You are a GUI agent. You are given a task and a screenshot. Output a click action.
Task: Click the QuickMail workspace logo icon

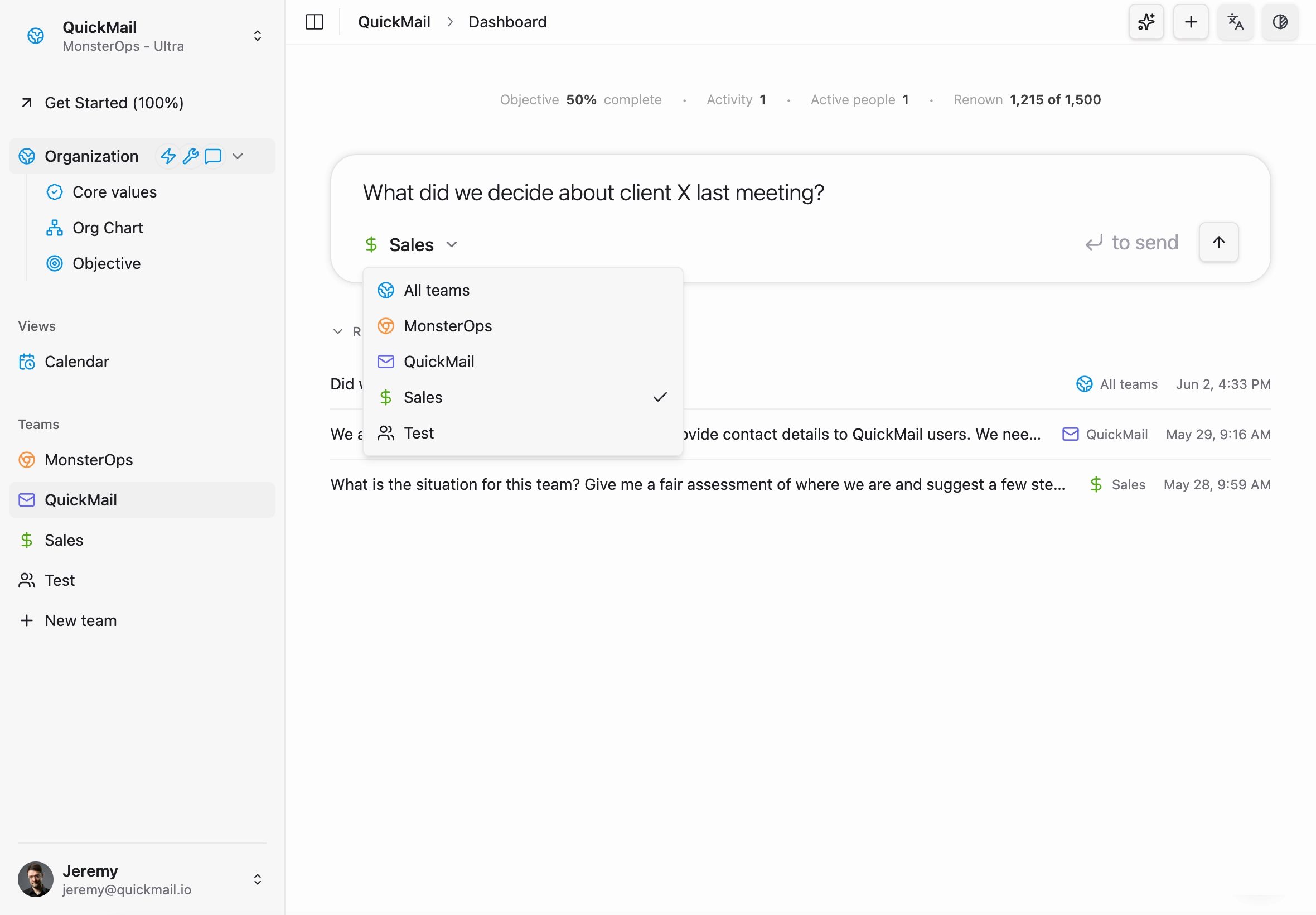(36, 36)
